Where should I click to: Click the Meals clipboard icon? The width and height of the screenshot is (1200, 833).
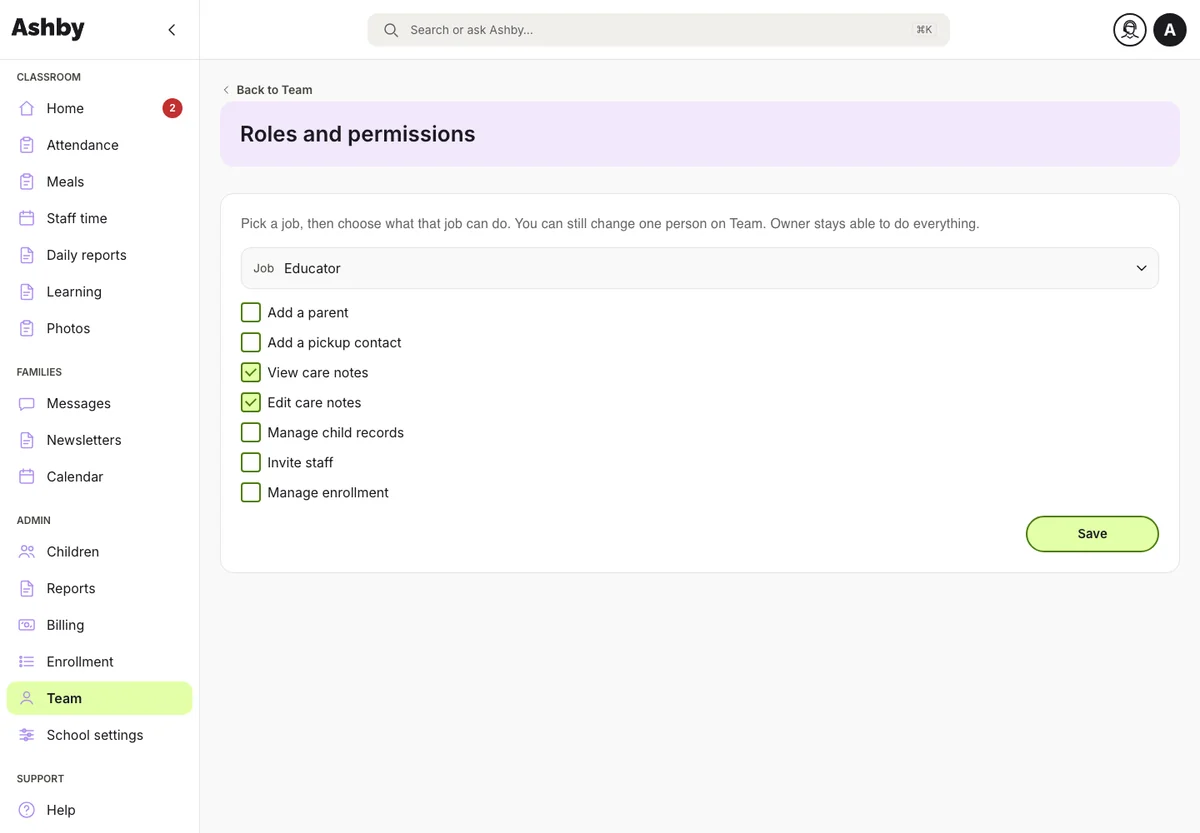(x=27, y=182)
